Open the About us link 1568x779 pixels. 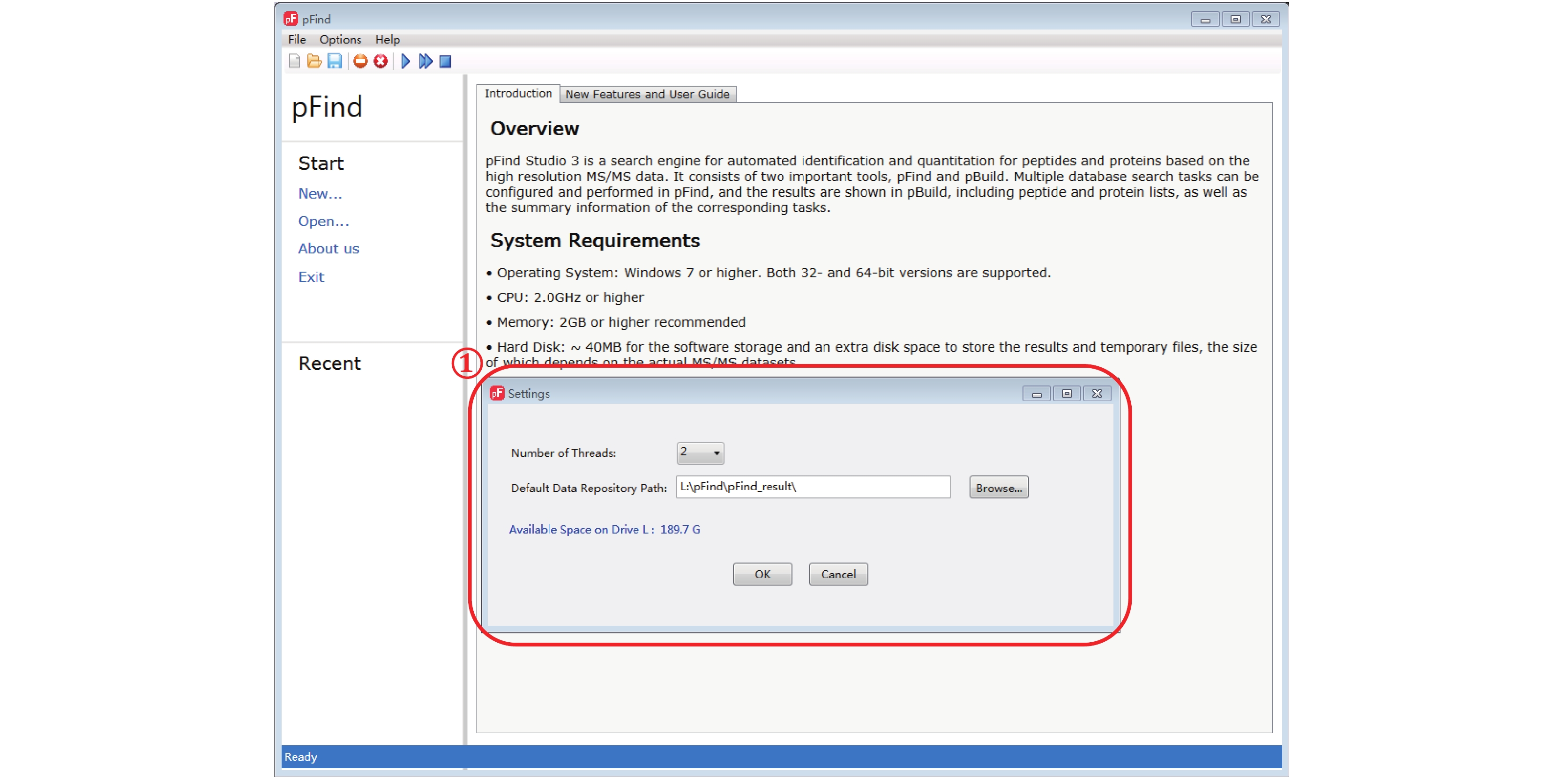[329, 248]
